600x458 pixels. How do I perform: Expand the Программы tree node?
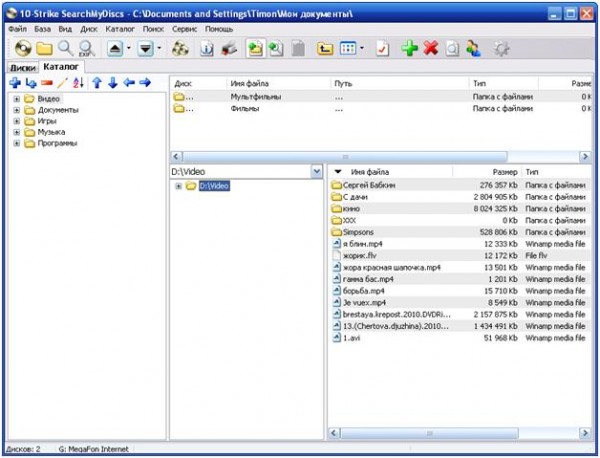pyautogui.click(x=17, y=143)
